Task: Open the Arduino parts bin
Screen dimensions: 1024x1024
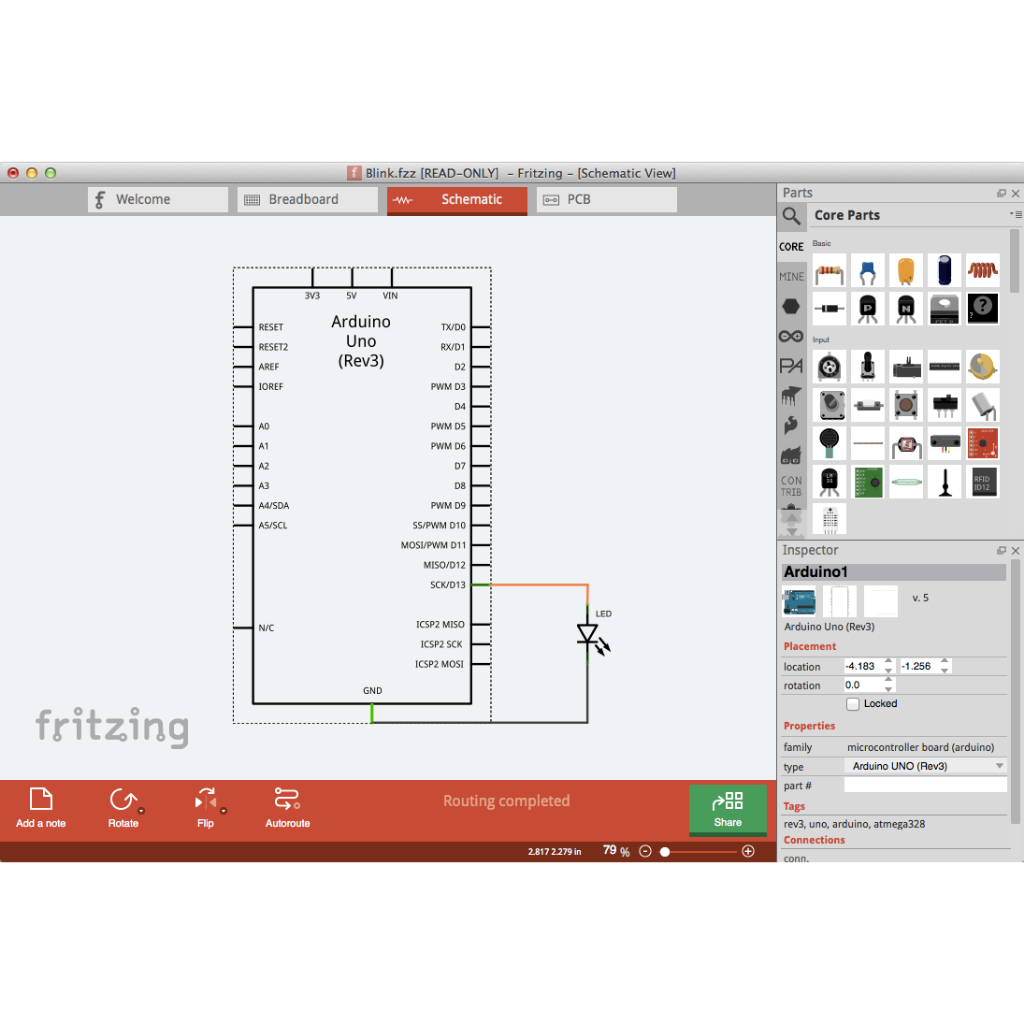Action: (791, 337)
